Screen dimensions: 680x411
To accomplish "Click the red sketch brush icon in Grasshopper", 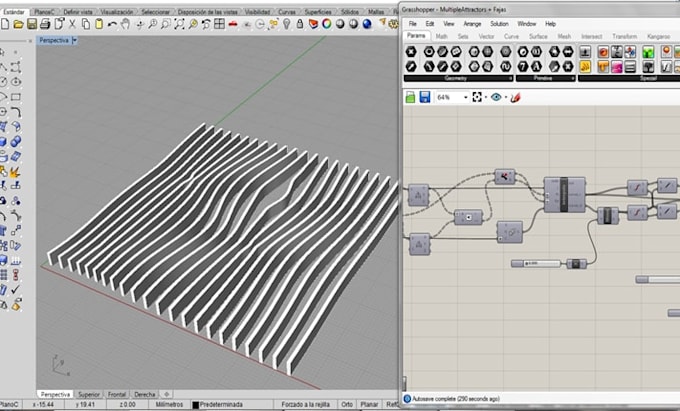I will [x=515, y=97].
